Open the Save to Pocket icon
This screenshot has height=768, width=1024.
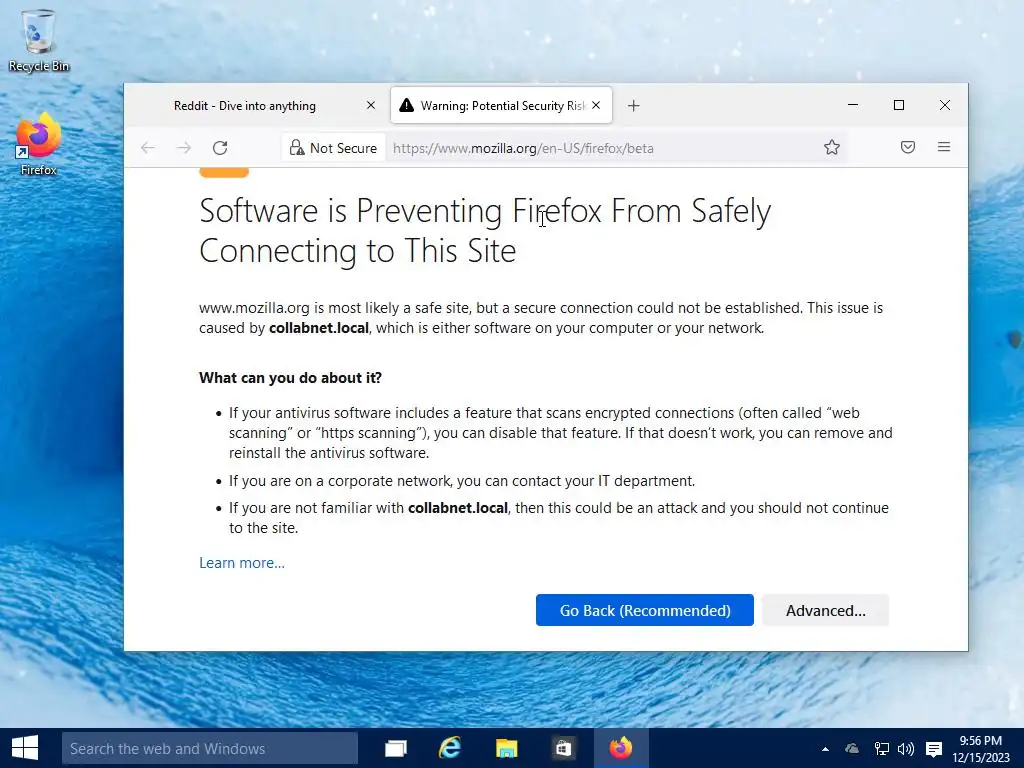coord(908,148)
